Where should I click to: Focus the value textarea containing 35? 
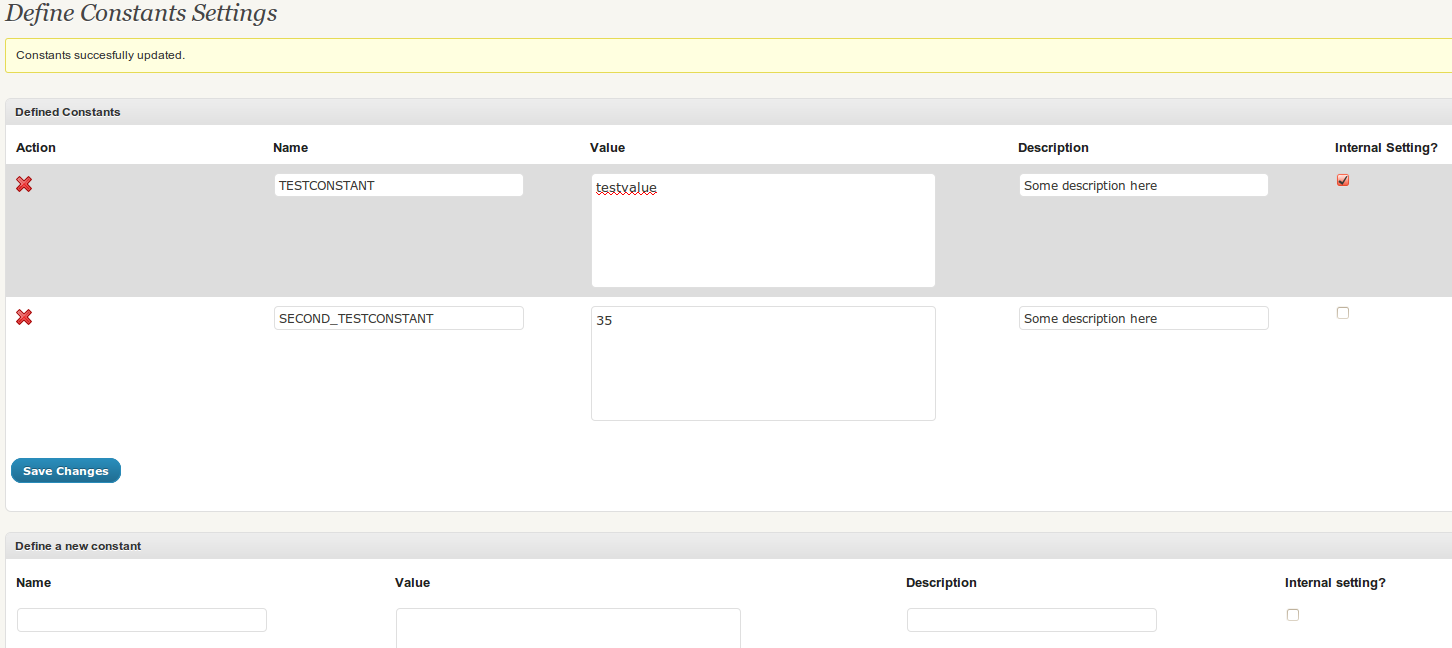pyautogui.click(x=763, y=364)
